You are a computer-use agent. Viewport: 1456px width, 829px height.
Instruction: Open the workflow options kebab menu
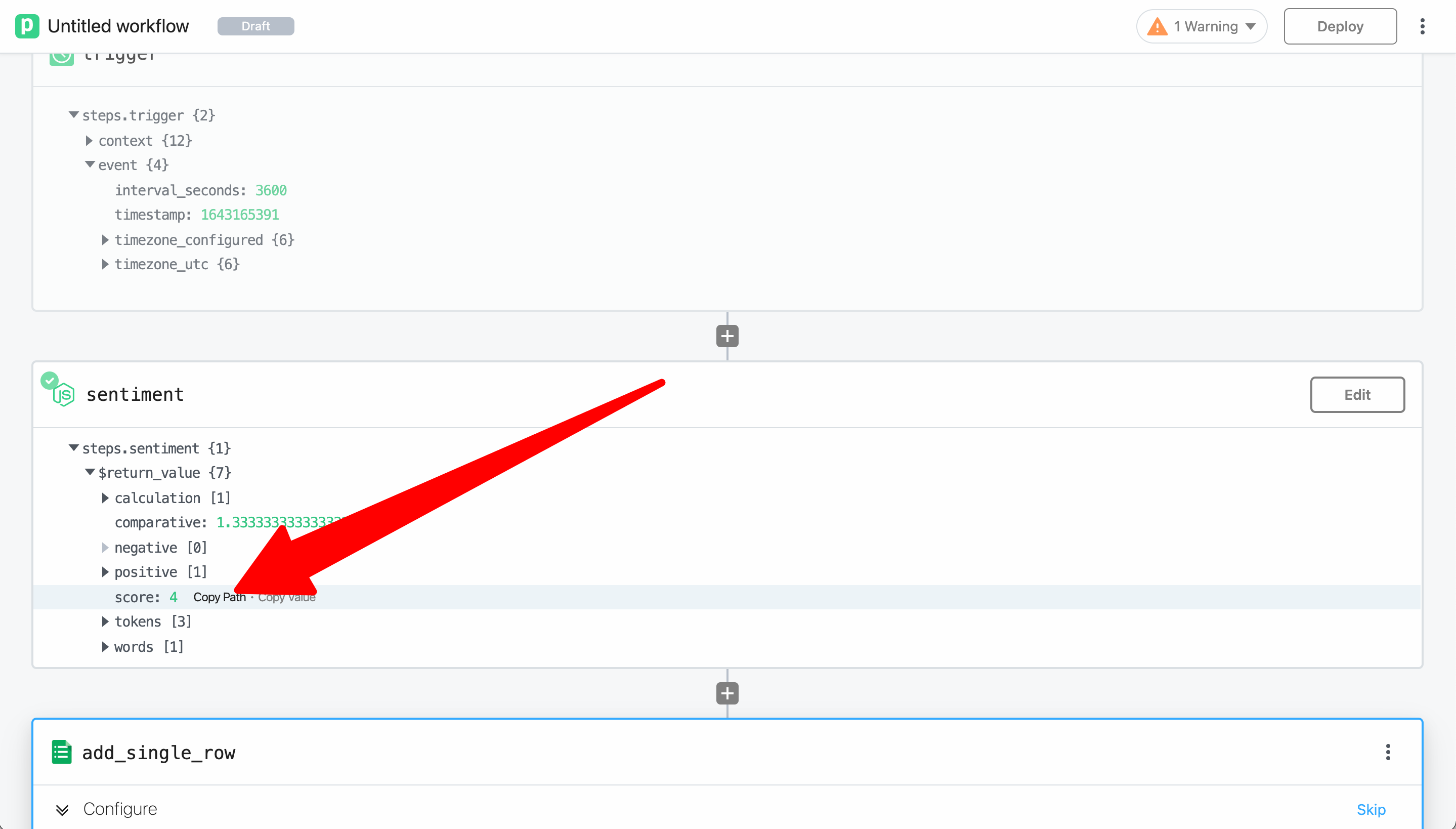(x=1422, y=26)
